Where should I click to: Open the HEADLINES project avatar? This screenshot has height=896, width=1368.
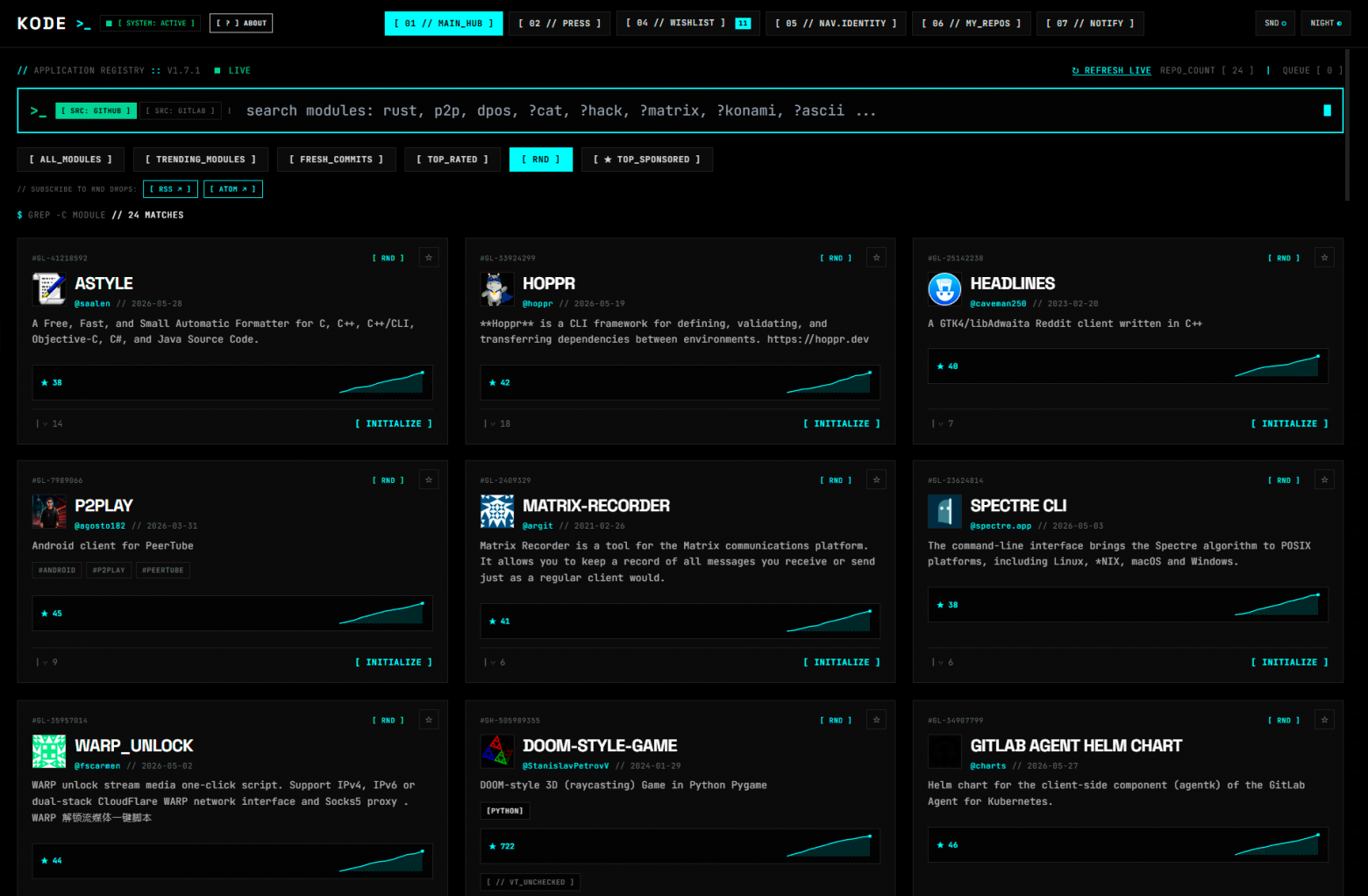tap(944, 289)
